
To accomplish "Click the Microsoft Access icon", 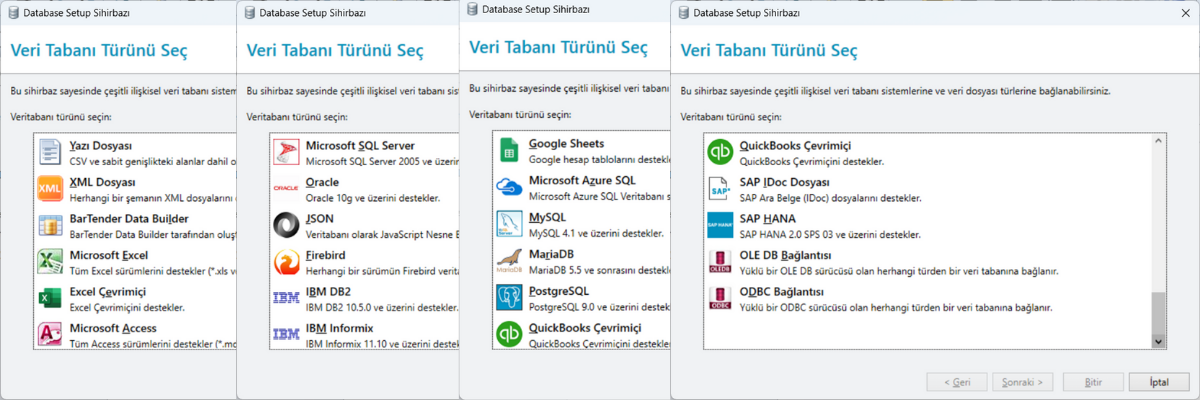I will tap(50, 334).
